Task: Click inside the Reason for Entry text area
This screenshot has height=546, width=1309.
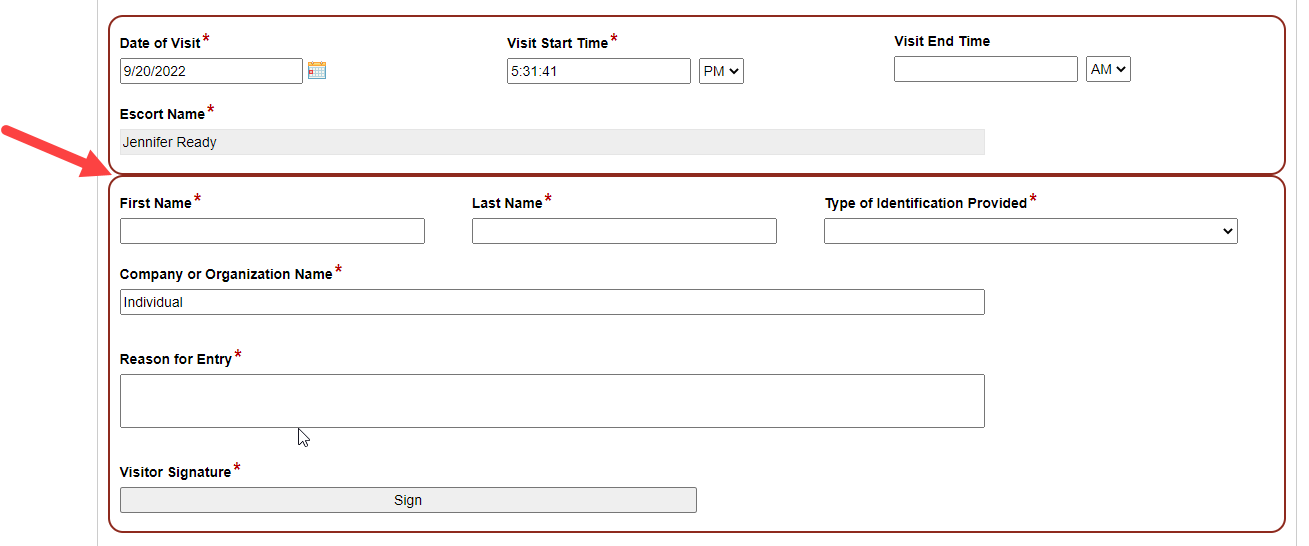Action: tap(551, 401)
